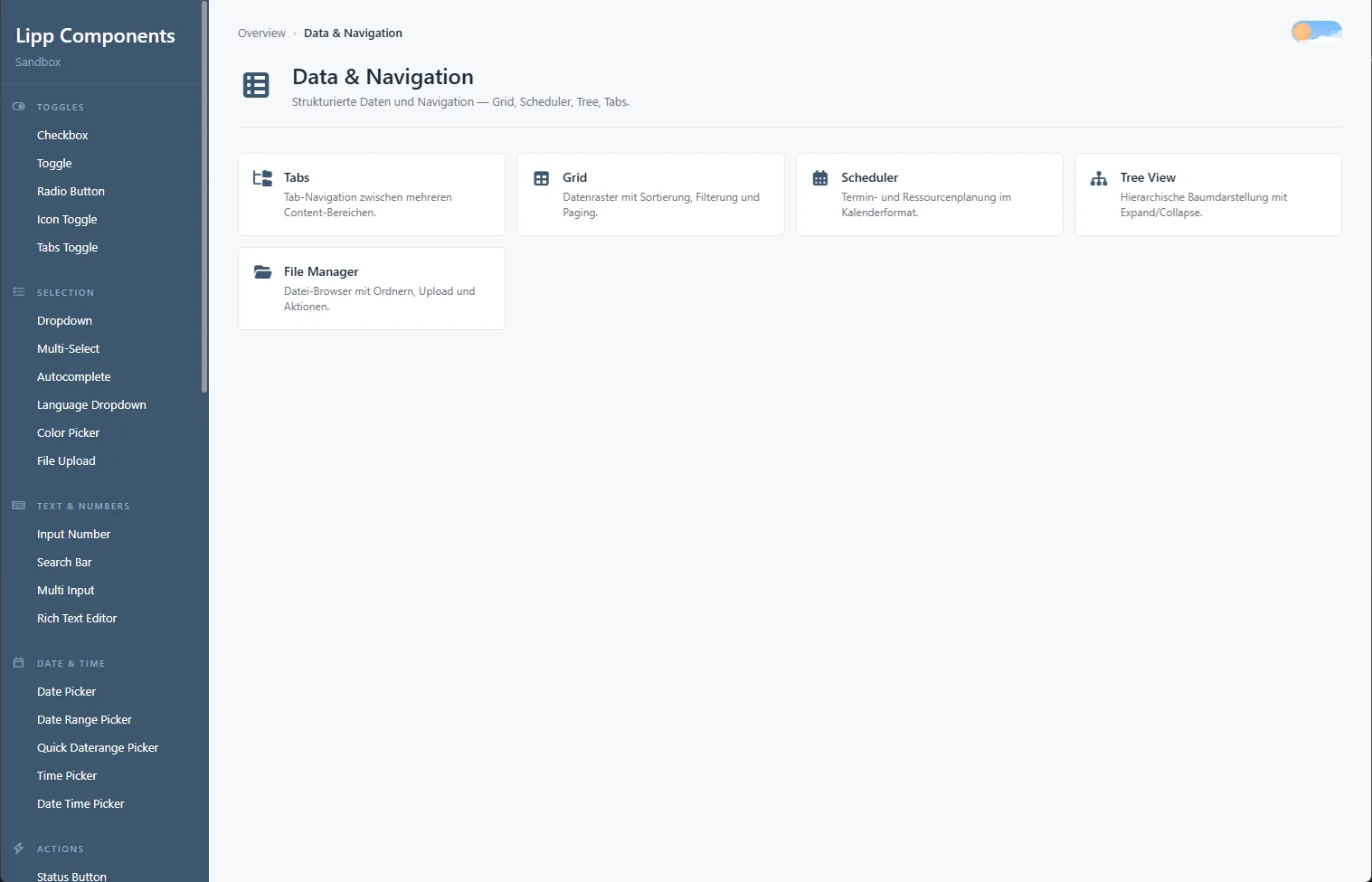This screenshot has width=1372, height=882.
Task: Click the DATE & TIME section heading
Action: point(71,664)
